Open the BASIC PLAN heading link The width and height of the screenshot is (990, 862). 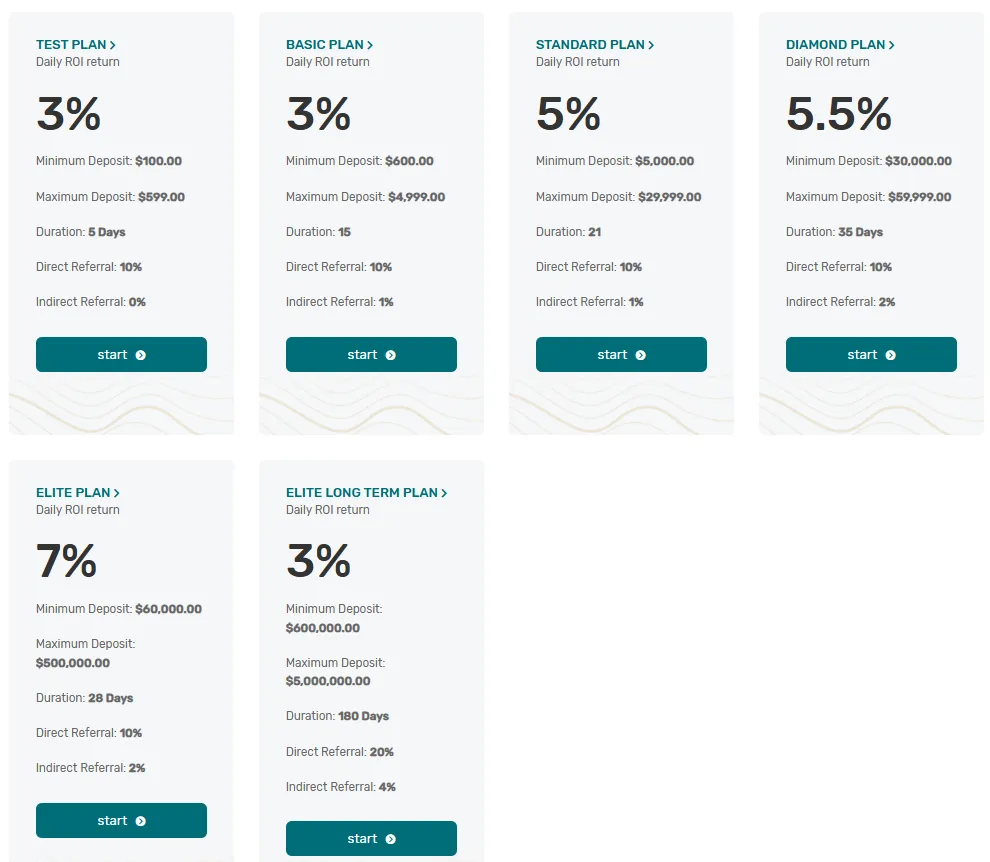click(324, 45)
